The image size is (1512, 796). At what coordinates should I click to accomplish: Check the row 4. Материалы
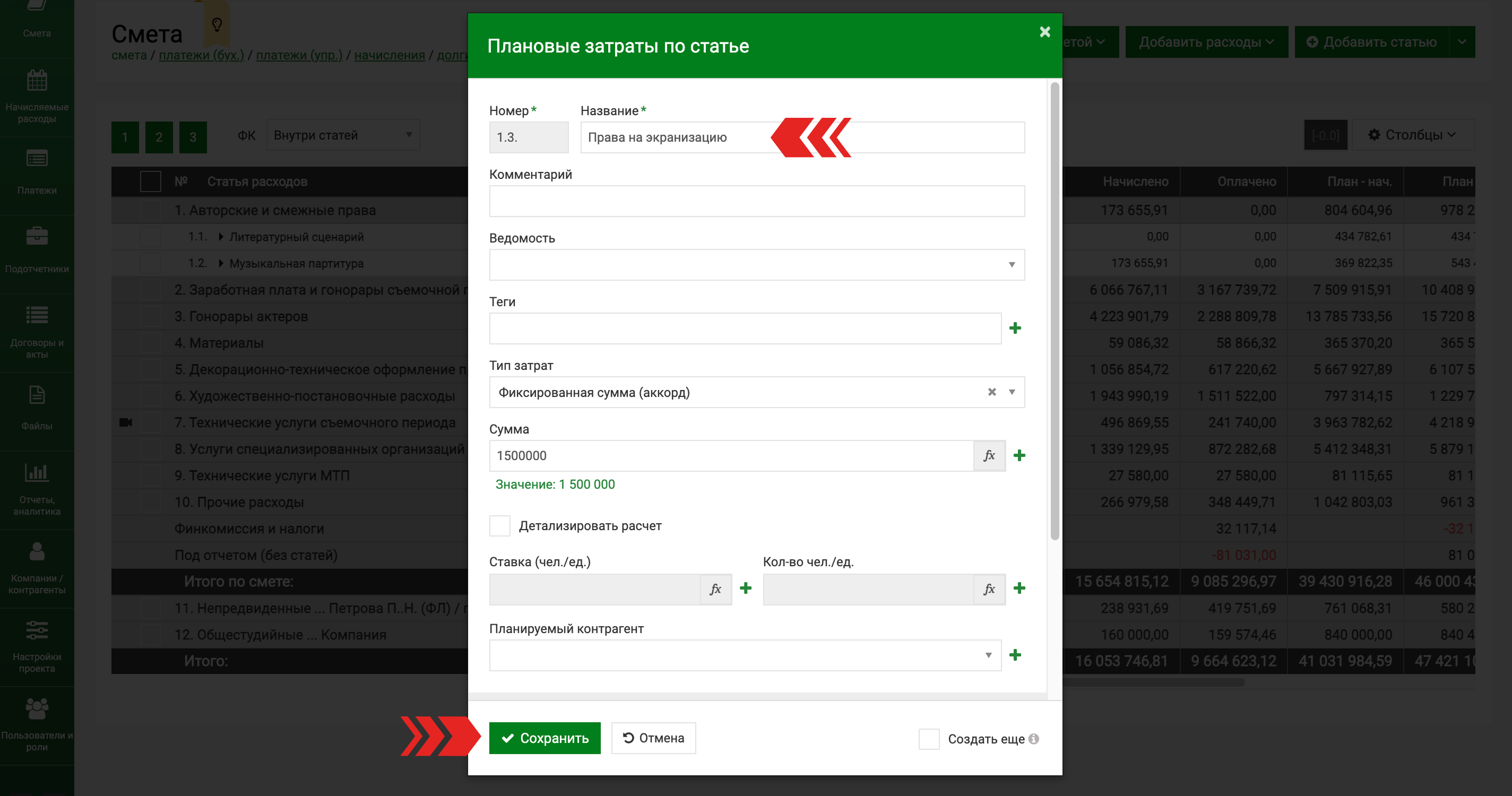(x=151, y=343)
